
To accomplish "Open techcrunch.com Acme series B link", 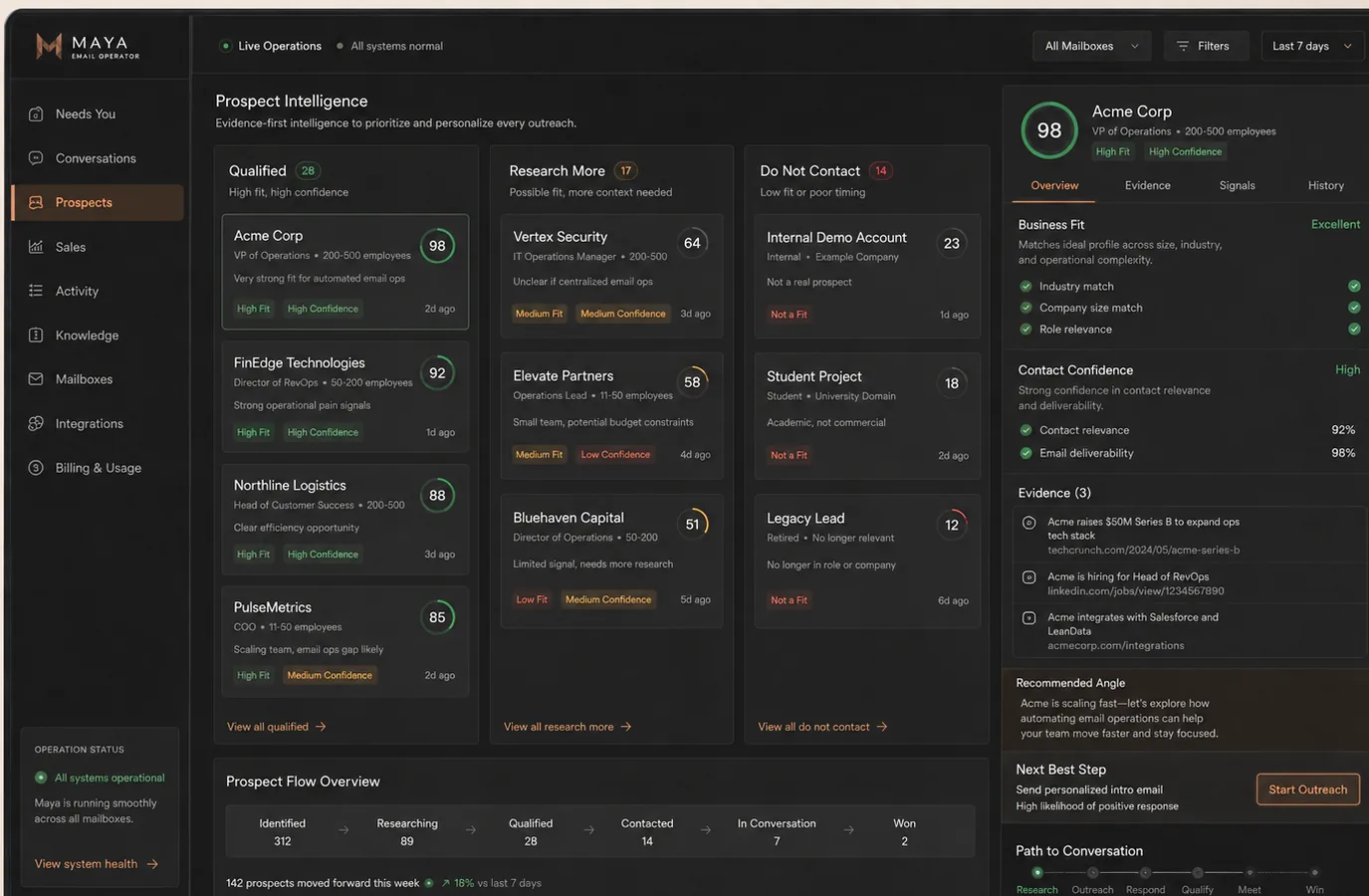I will pyautogui.click(x=1143, y=551).
